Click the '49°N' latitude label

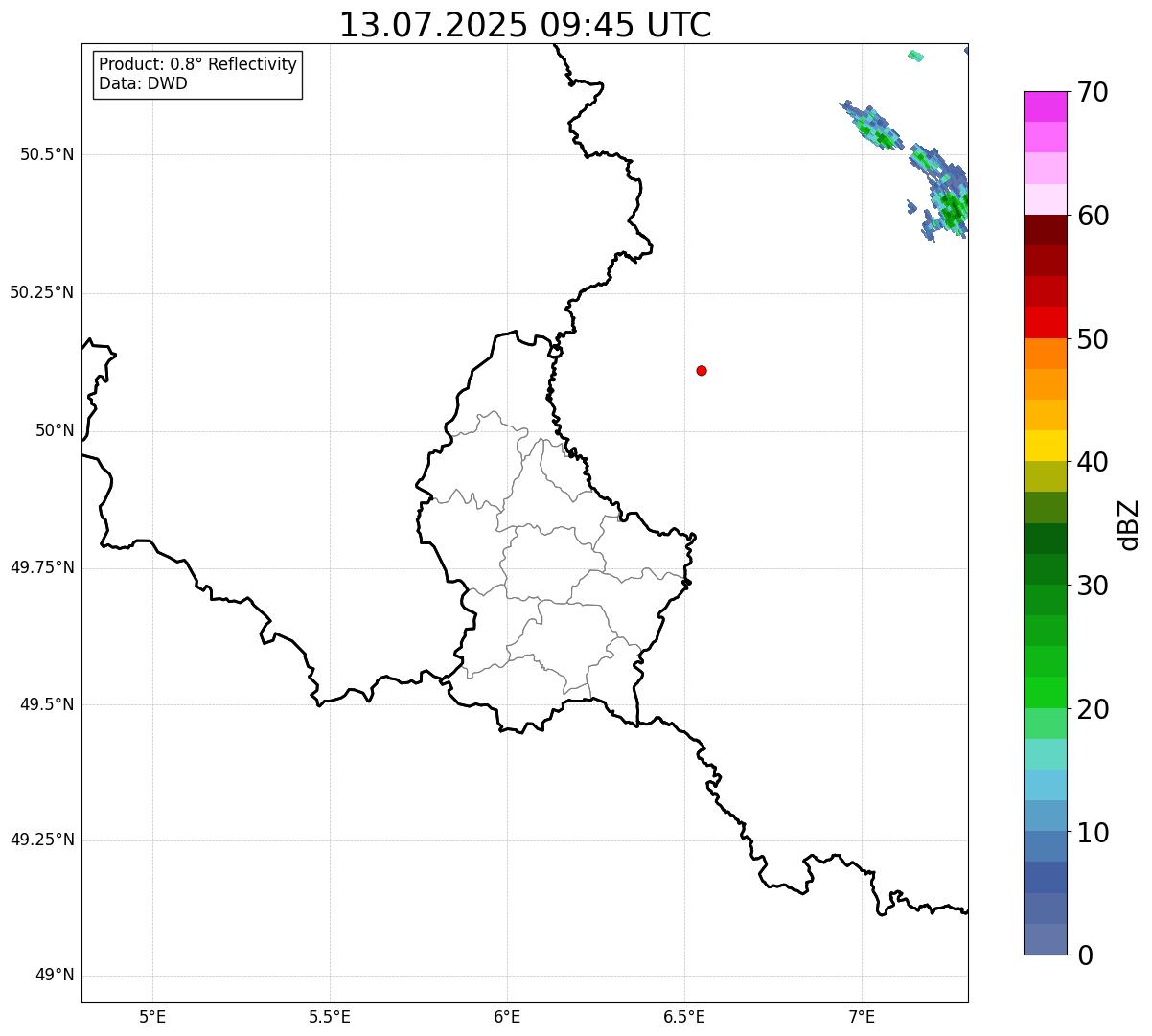coord(55,976)
